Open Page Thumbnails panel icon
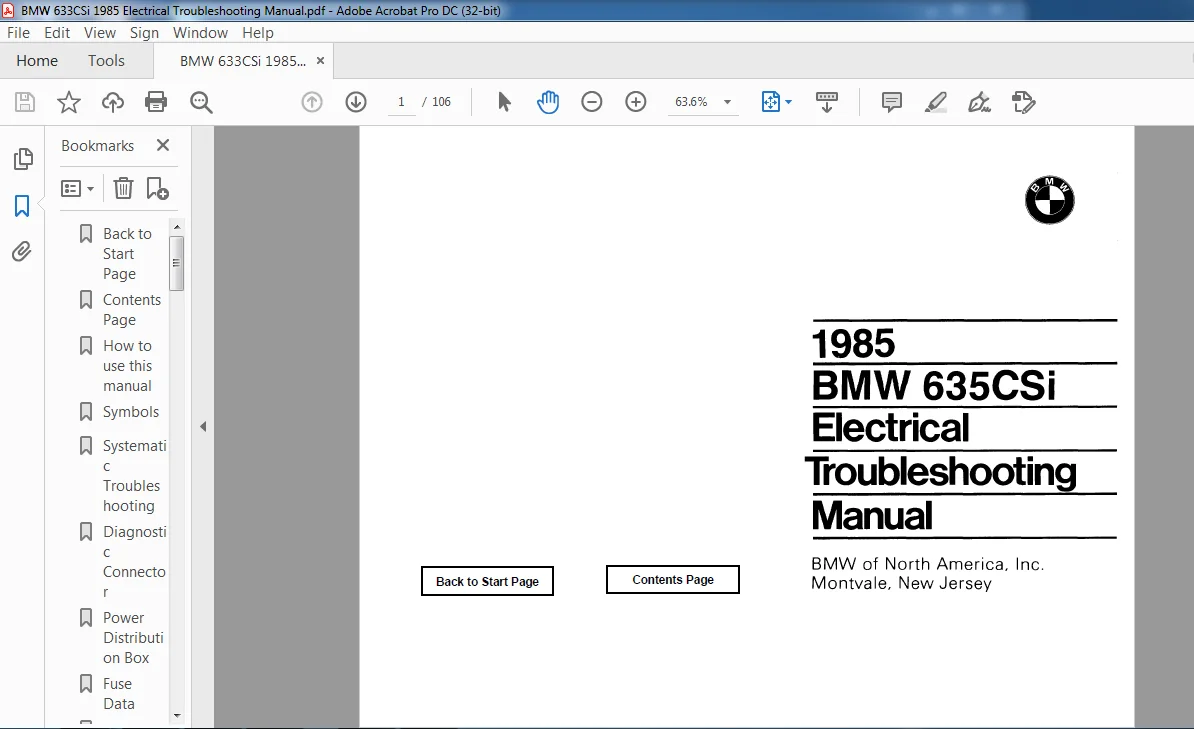This screenshot has width=1194, height=729. click(x=23, y=159)
